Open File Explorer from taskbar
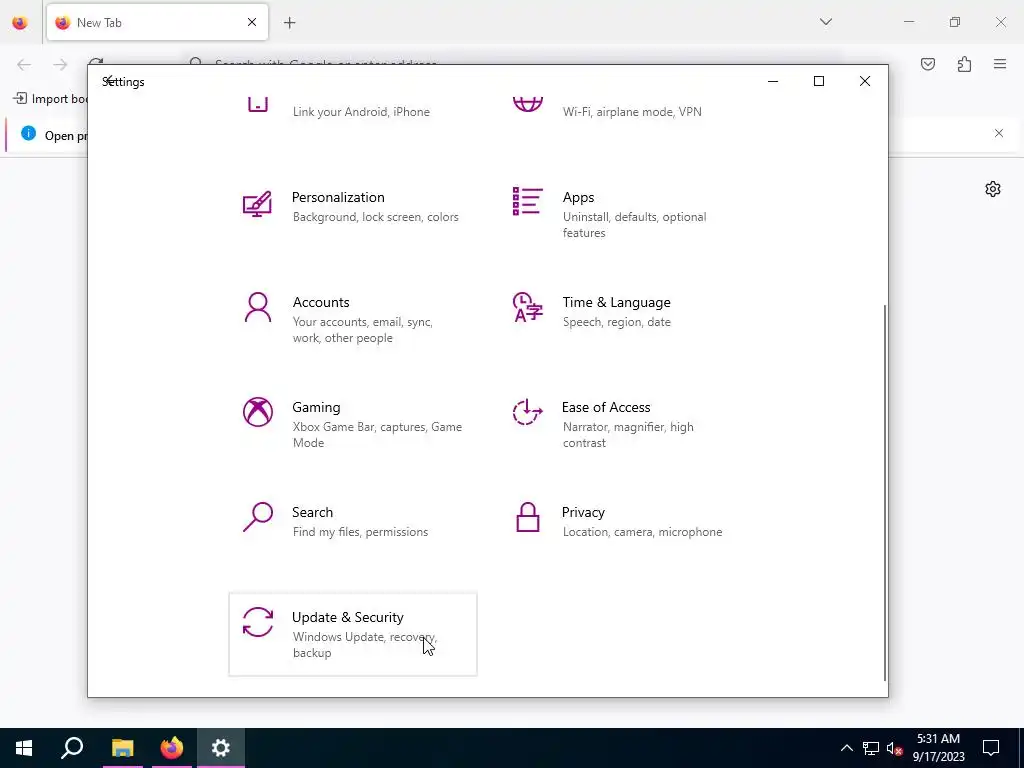The height and width of the screenshot is (768, 1024). pyautogui.click(x=122, y=748)
